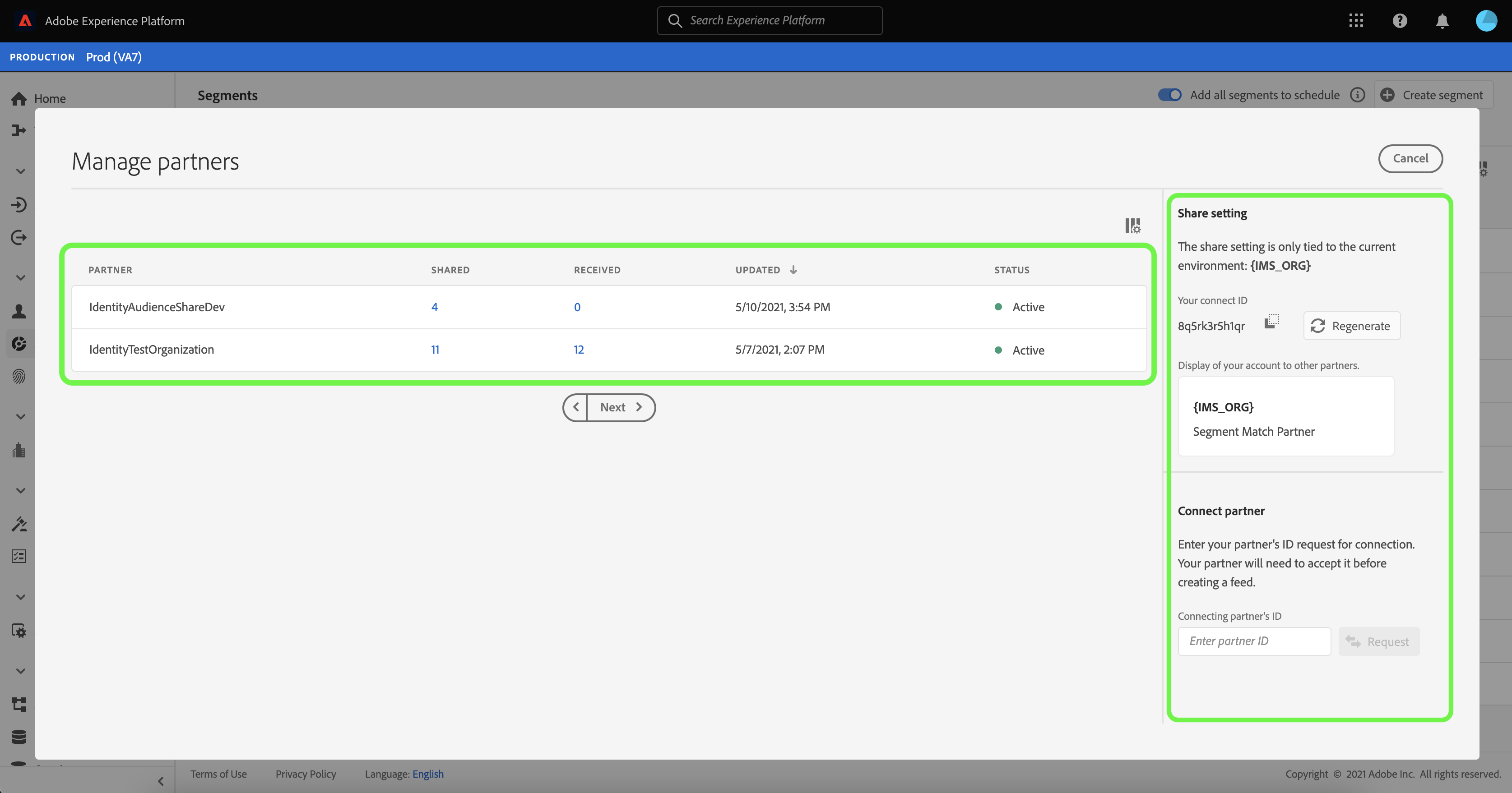Go to the previous page arrow
1512x793 pixels.
pyautogui.click(x=576, y=407)
